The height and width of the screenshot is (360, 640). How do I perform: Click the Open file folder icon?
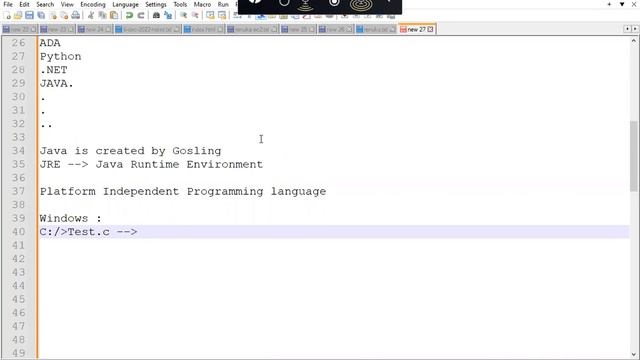(x=18, y=16)
